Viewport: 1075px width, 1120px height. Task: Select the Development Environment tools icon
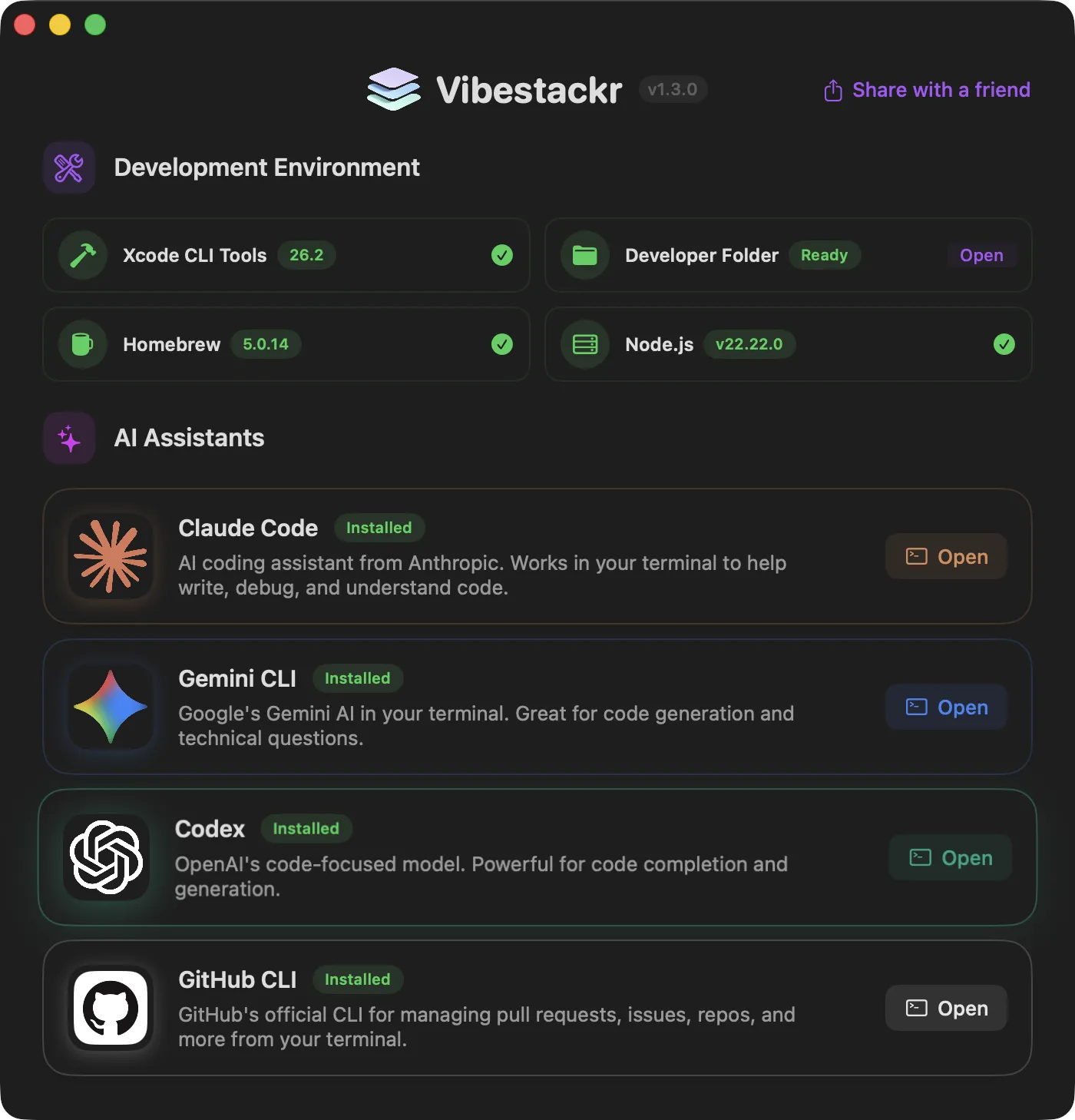pos(68,167)
